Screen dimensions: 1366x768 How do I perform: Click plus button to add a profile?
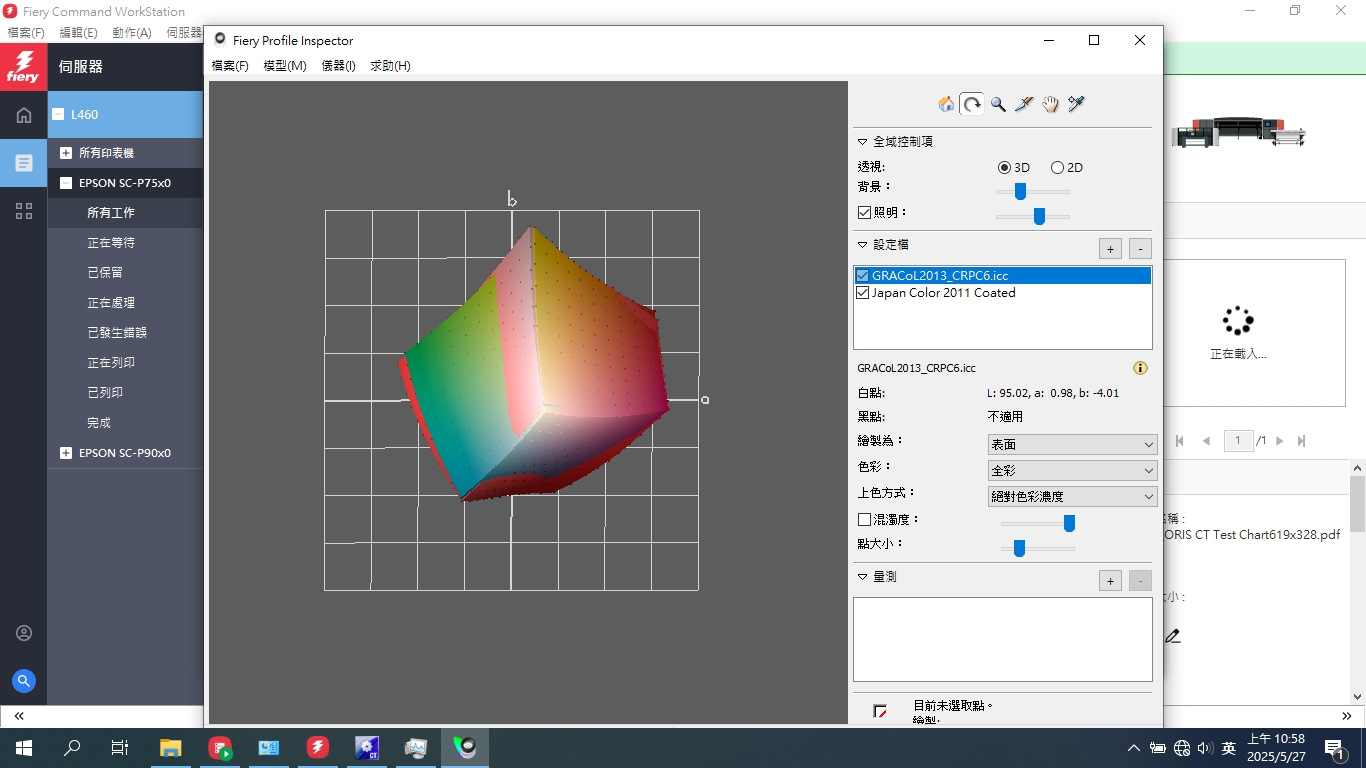pyautogui.click(x=1110, y=249)
